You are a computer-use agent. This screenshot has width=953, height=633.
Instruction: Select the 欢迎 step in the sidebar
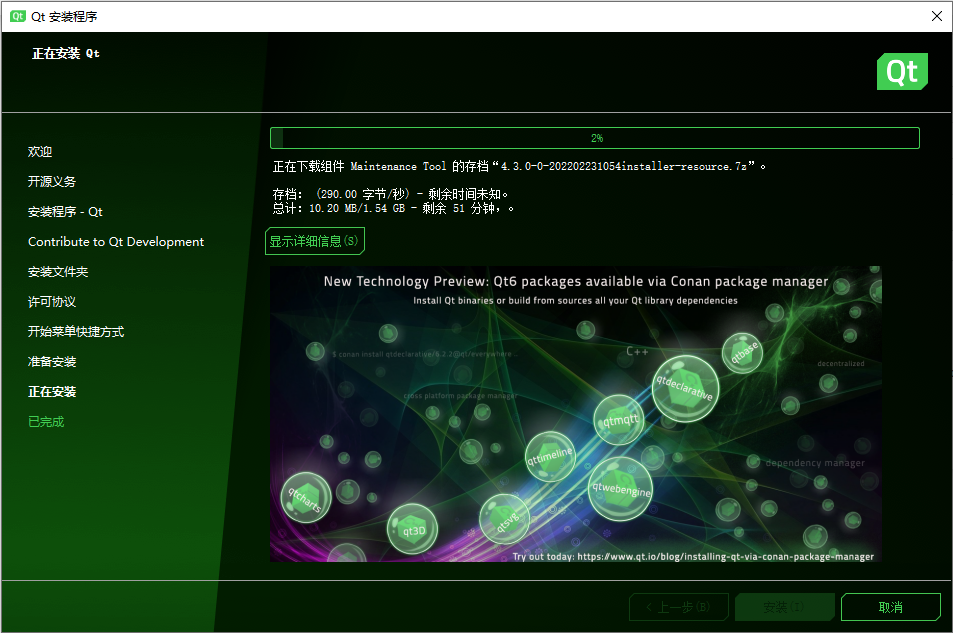(x=40, y=151)
